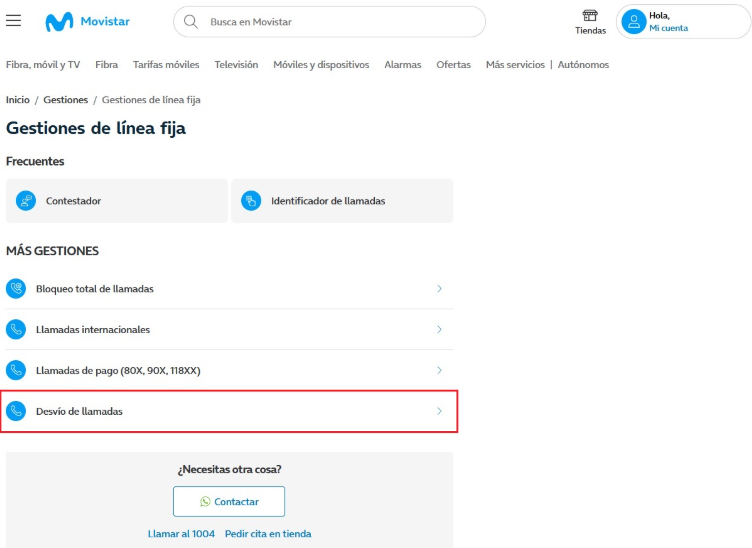Open the hamburger menu icon
Image resolution: width=752 pixels, height=548 pixels.
[14, 21]
